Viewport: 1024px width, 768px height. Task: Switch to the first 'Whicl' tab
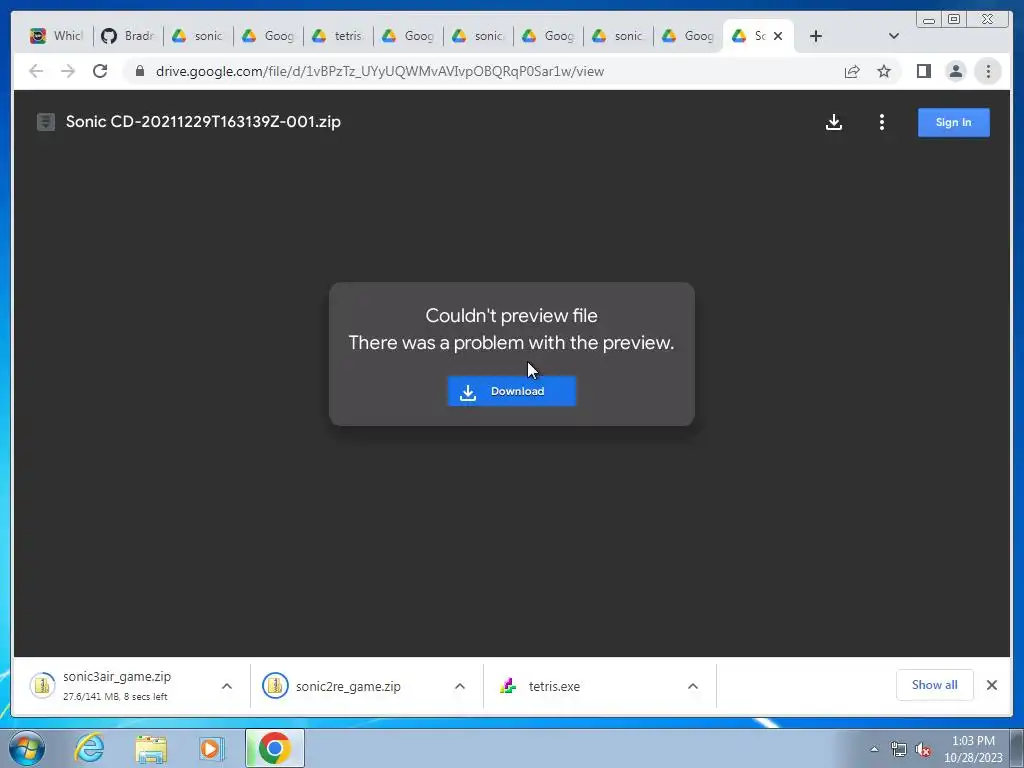pyautogui.click(x=57, y=36)
